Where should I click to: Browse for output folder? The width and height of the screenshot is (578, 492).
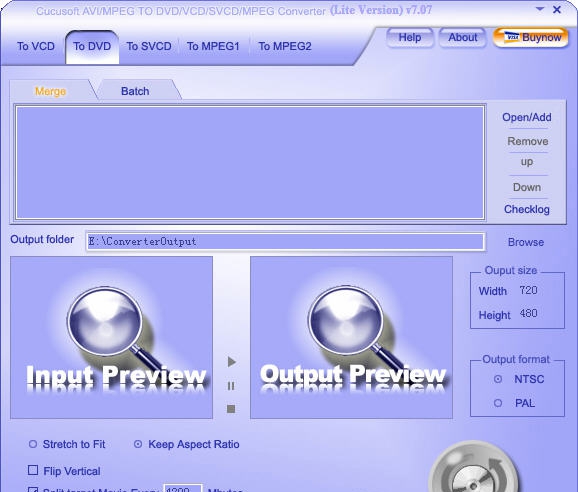coord(526,242)
